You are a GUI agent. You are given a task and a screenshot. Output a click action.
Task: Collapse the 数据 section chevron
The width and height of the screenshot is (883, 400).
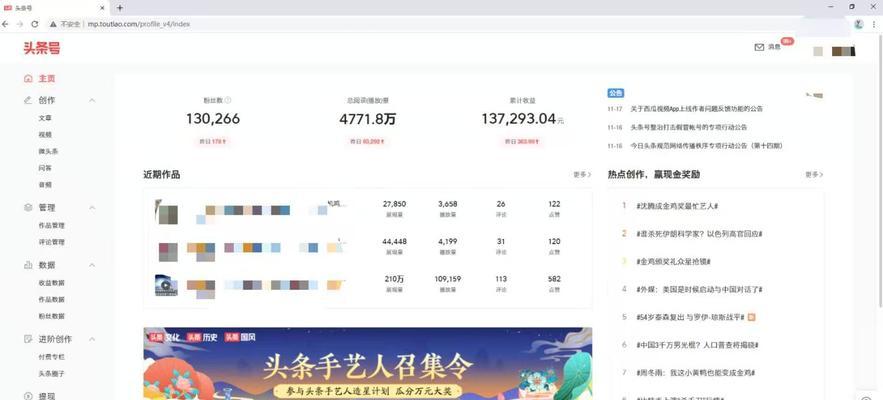92,265
